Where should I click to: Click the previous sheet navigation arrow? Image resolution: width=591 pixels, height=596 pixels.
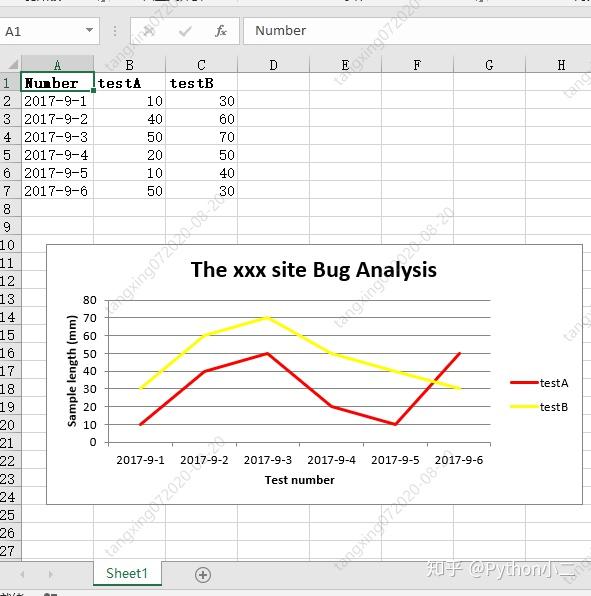click(x=22, y=574)
